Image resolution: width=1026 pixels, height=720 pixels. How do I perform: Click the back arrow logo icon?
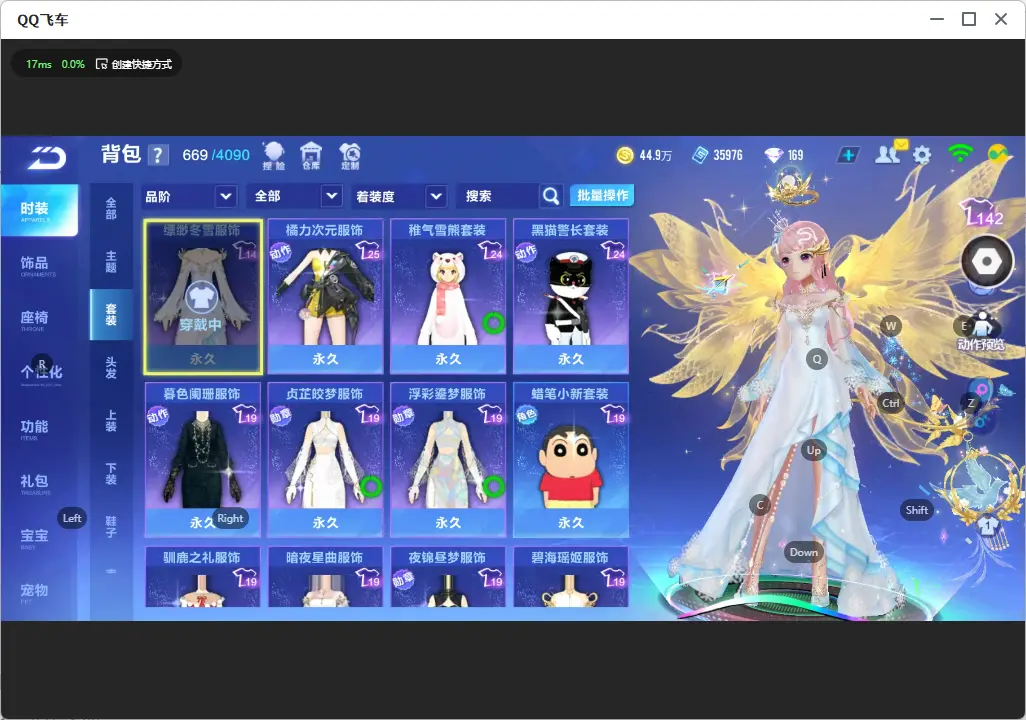click(47, 158)
